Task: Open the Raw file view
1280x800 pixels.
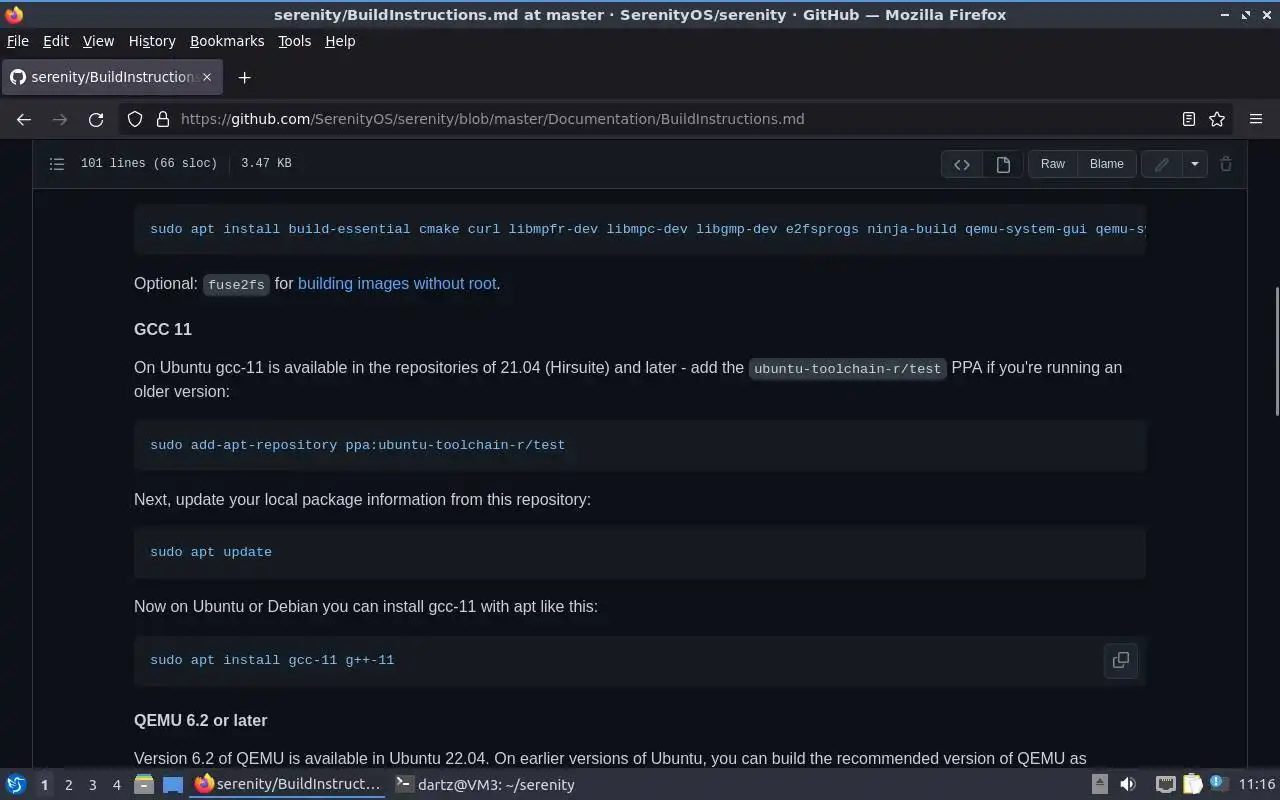Action: tap(1053, 164)
